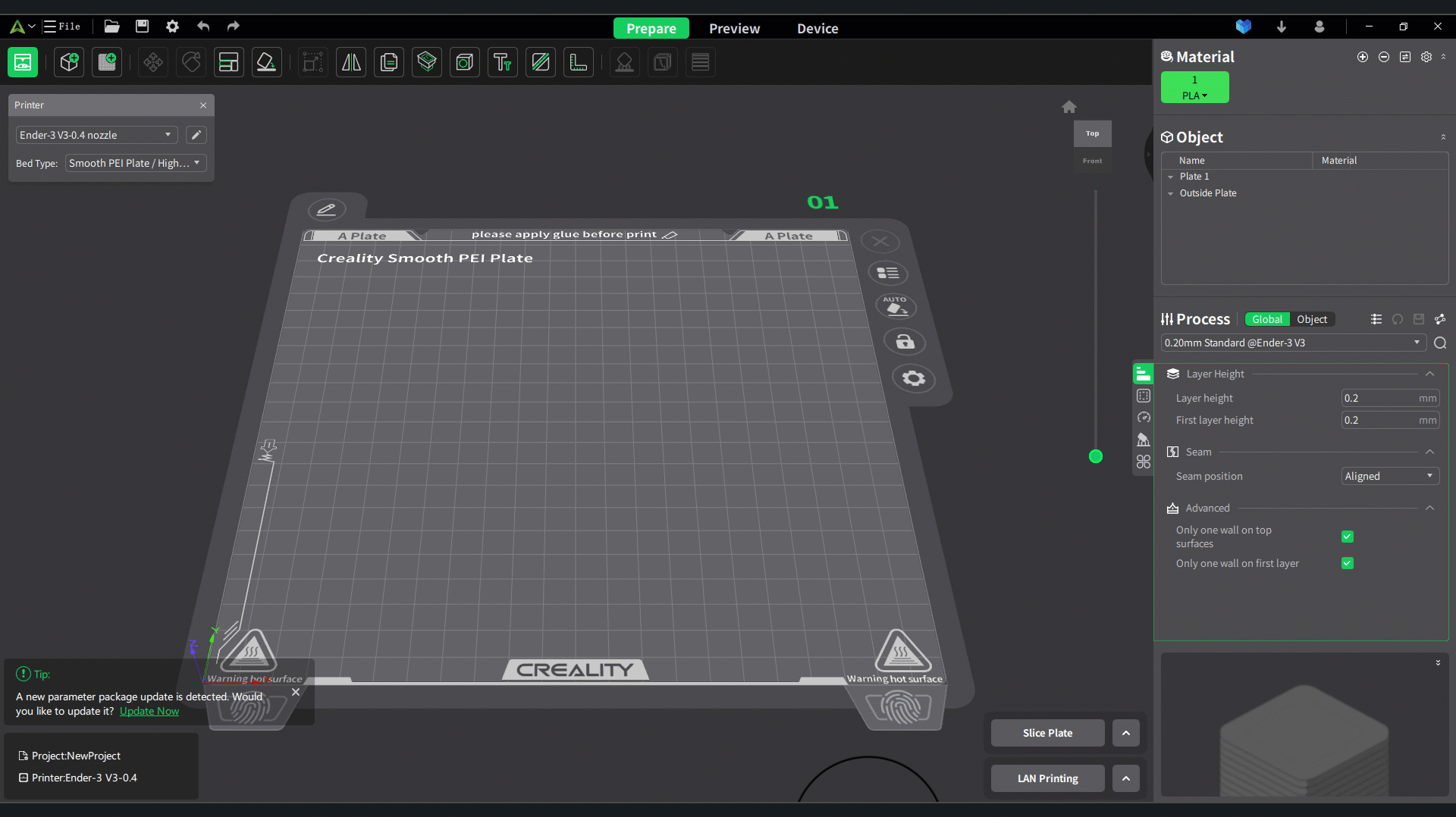This screenshot has width=1456, height=817.
Task: Disable Only one wall on first layer
Action: (x=1347, y=563)
